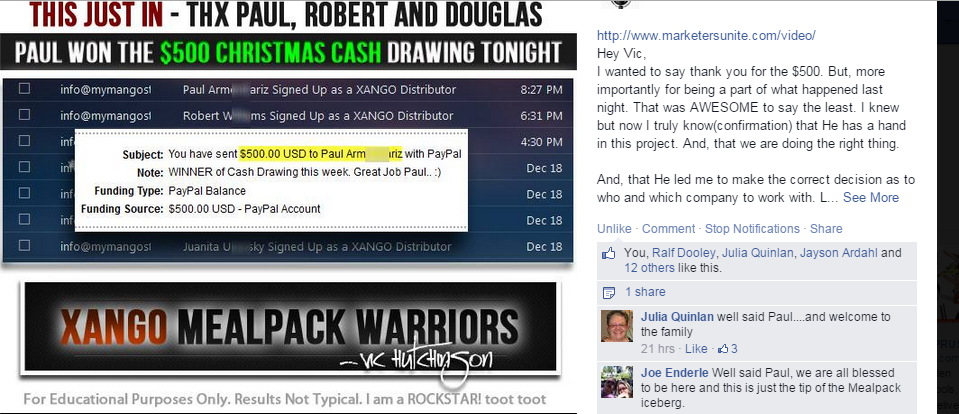The height and width of the screenshot is (414, 959).
Task: Expand the 12 others likes list
Action: click(x=650, y=268)
